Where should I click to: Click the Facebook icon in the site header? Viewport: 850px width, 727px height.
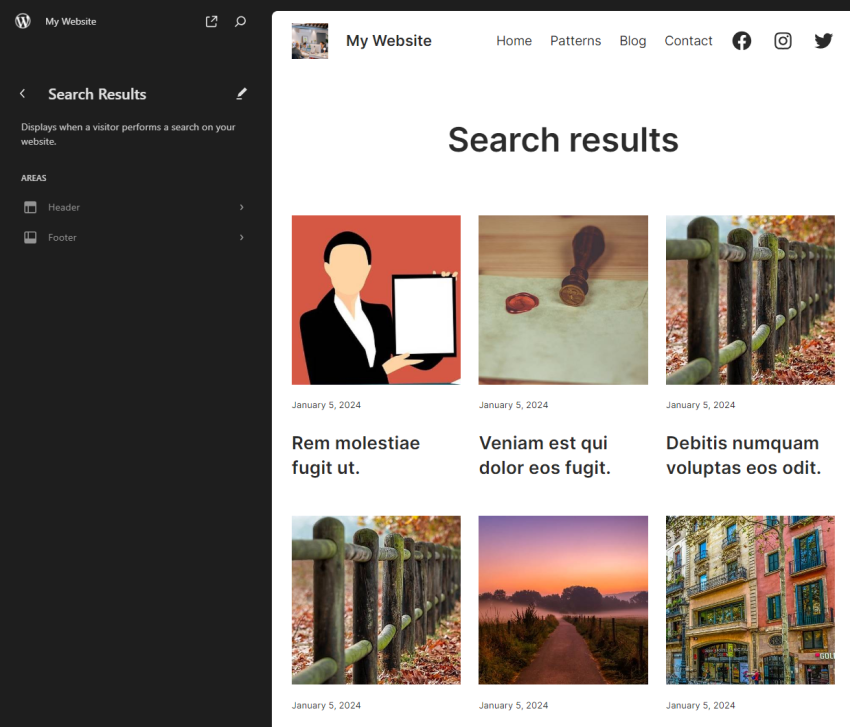741,41
